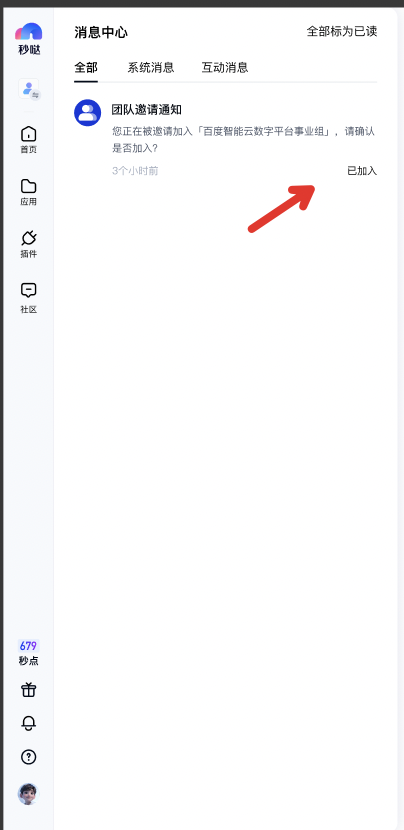Open the team workspace switcher icon
The image size is (404, 830).
(29, 89)
